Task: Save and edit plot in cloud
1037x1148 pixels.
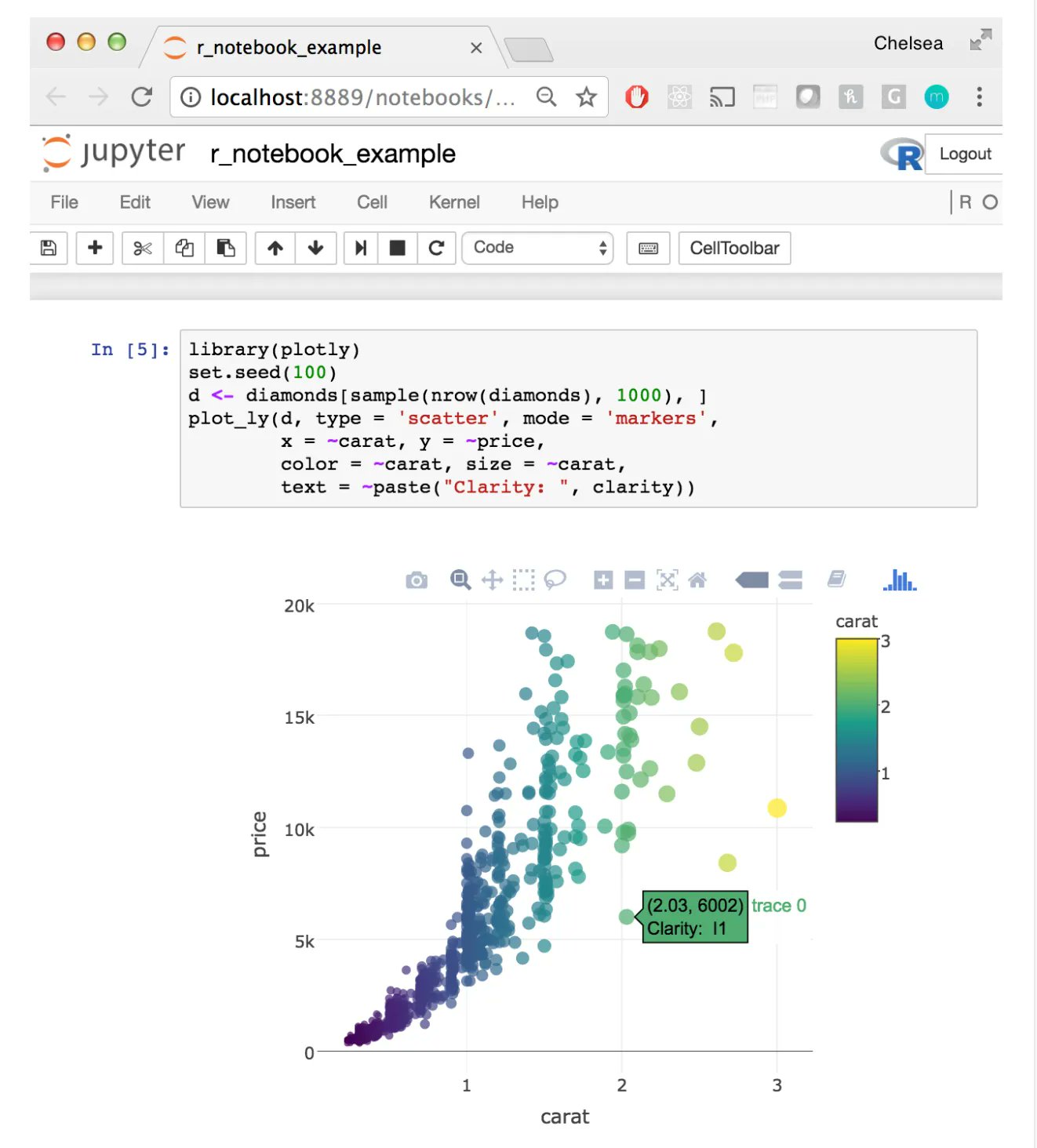Action: pyautogui.click(x=836, y=579)
